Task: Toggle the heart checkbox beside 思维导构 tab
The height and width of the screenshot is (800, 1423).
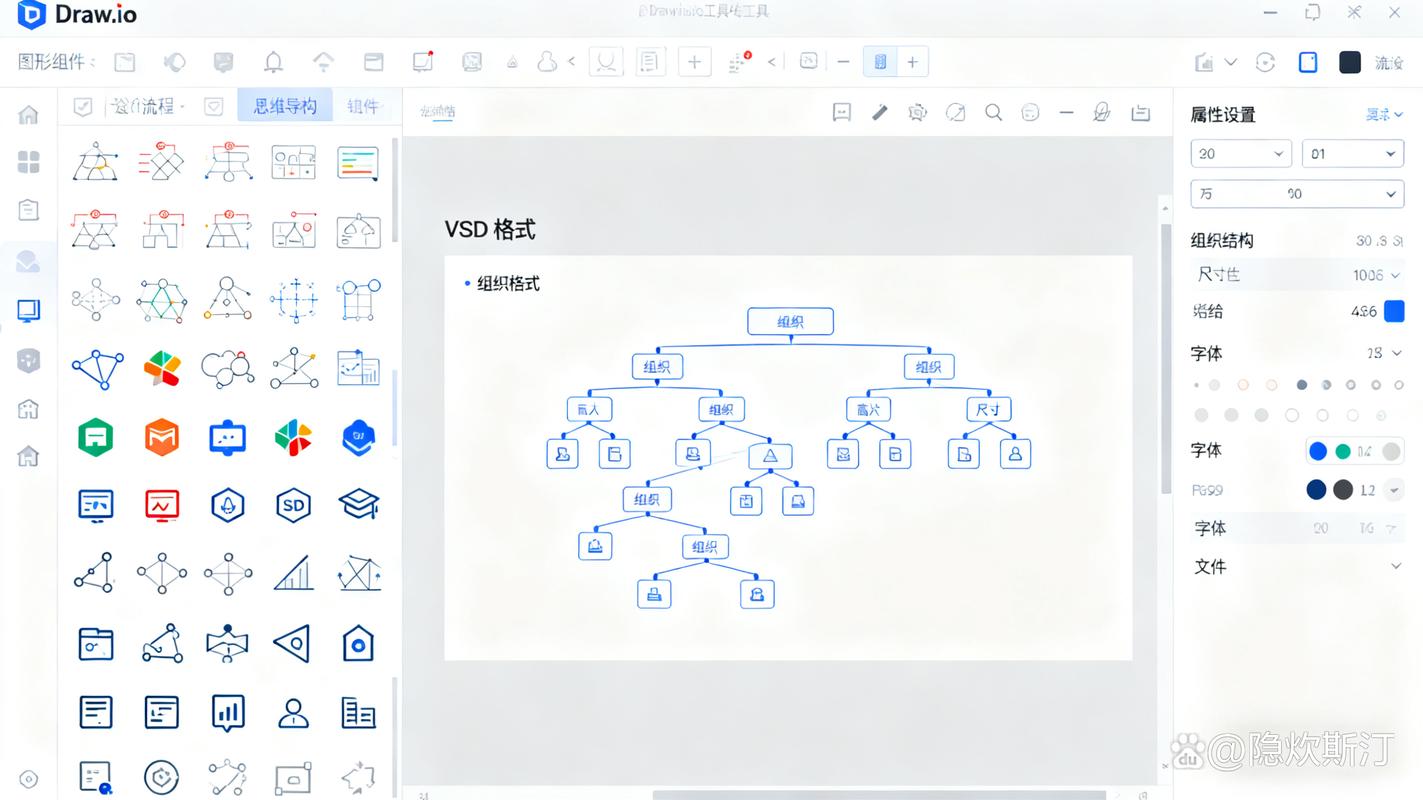Action: click(x=213, y=106)
